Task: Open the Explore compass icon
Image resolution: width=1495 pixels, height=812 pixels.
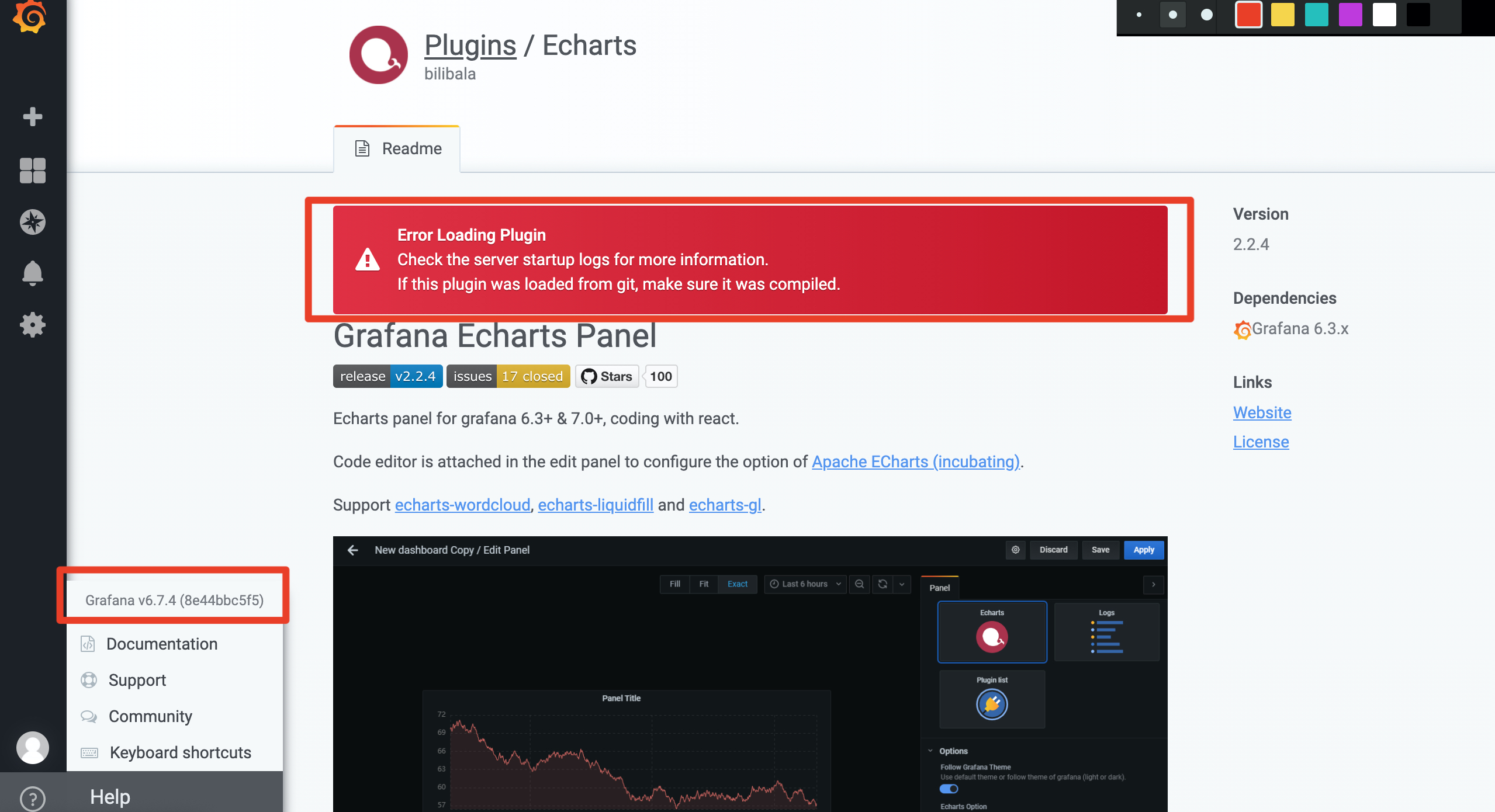Action: pyautogui.click(x=33, y=222)
